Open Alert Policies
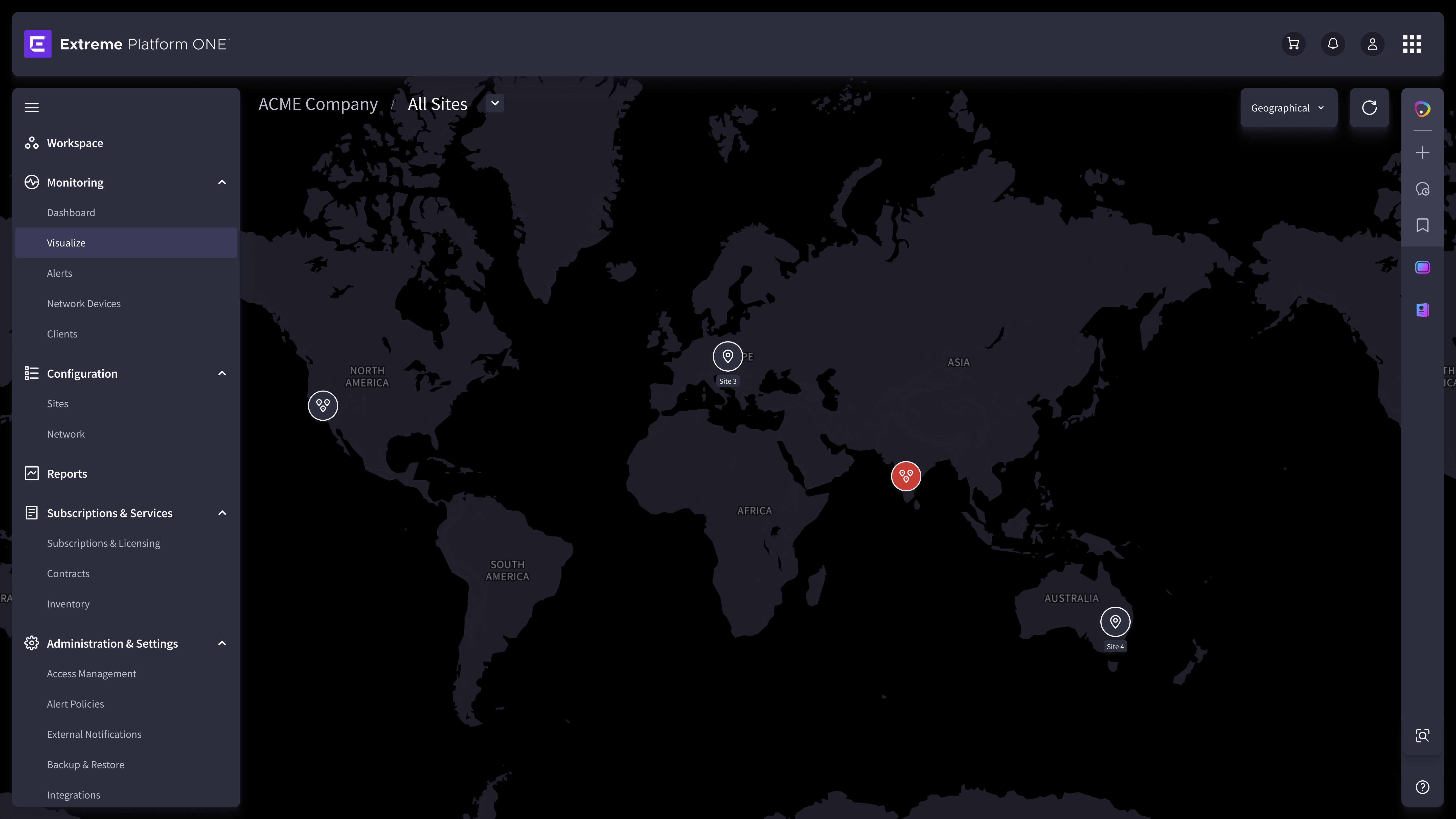 click(75, 704)
